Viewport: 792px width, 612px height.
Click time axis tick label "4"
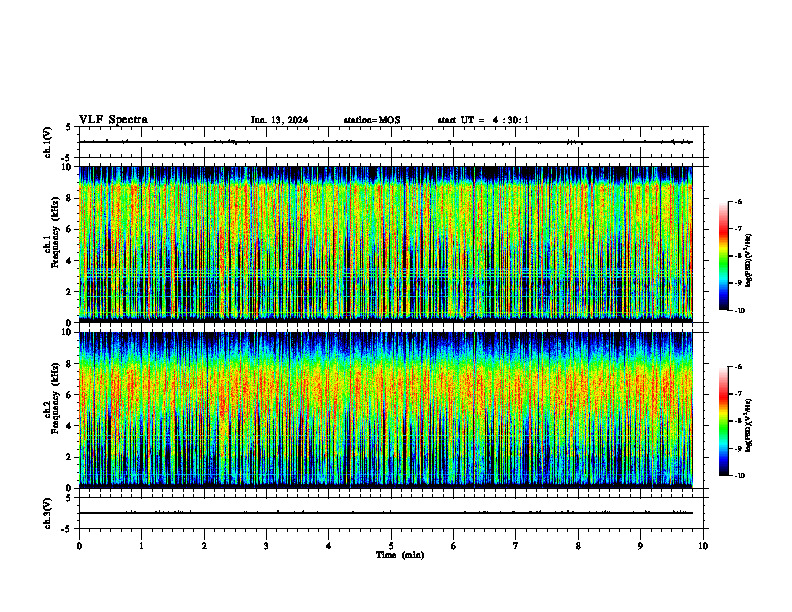point(329,546)
